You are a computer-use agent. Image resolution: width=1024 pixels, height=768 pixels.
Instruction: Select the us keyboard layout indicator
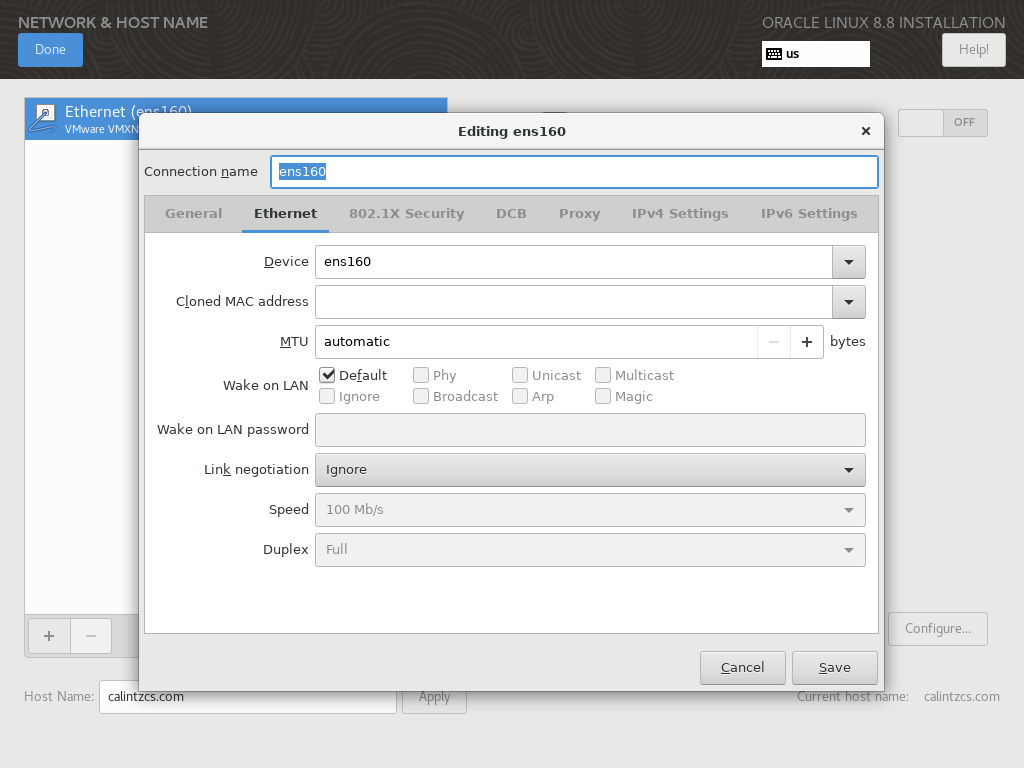coord(816,54)
